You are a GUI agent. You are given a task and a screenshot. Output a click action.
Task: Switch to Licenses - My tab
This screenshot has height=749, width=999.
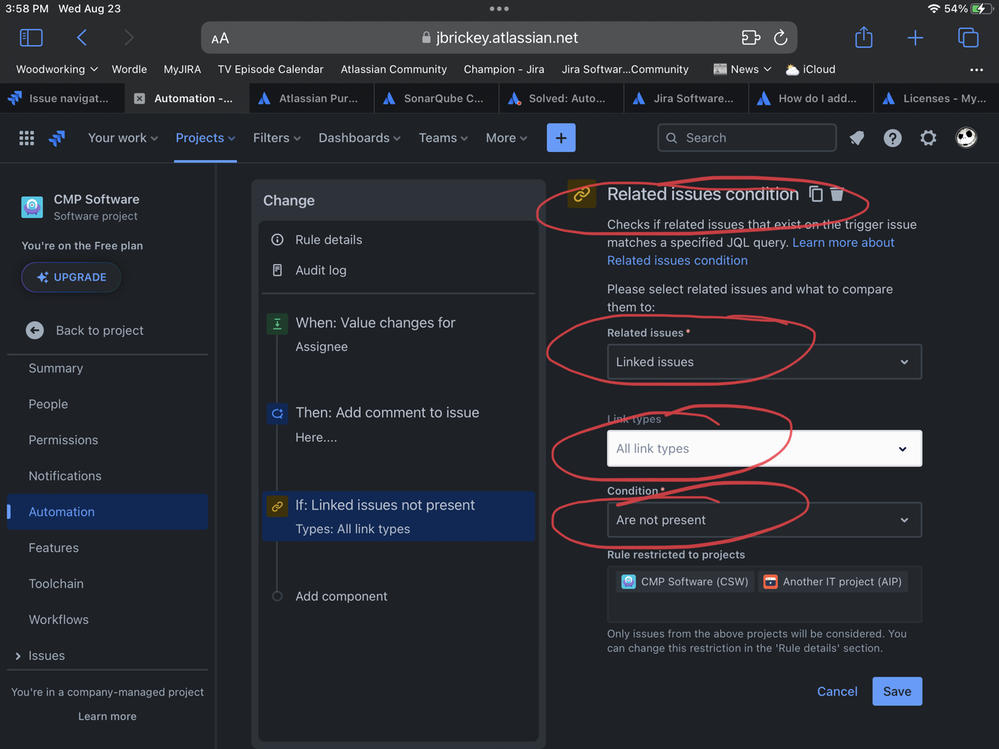935,98
